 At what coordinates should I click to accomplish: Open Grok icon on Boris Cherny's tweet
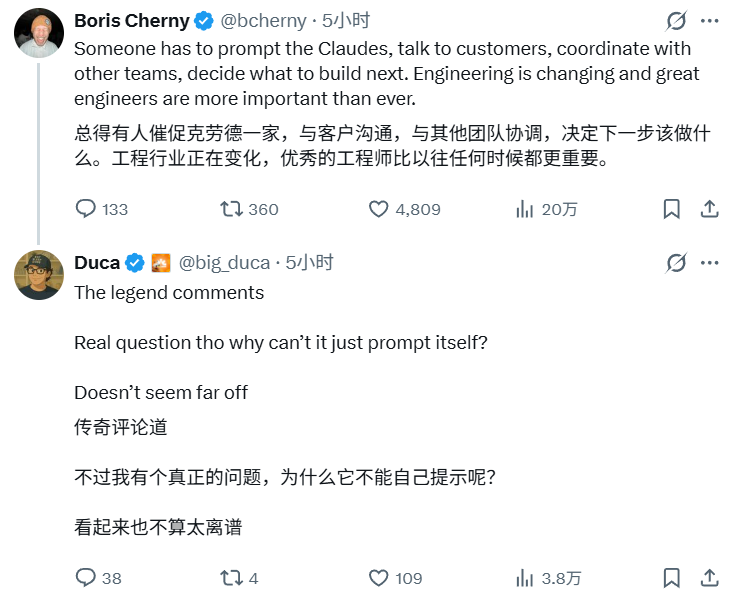pyautogui.click(x=676, y=21)
